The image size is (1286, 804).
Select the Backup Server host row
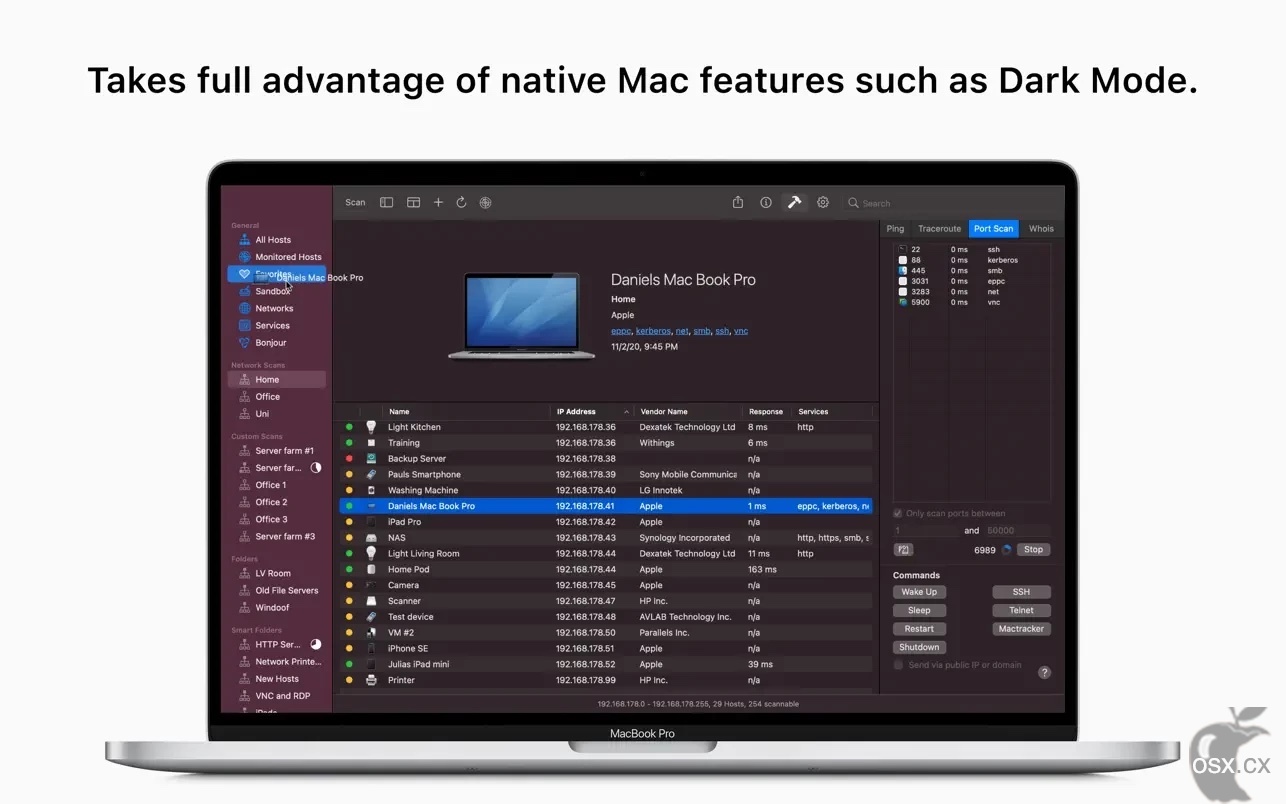tap(606, 459)
